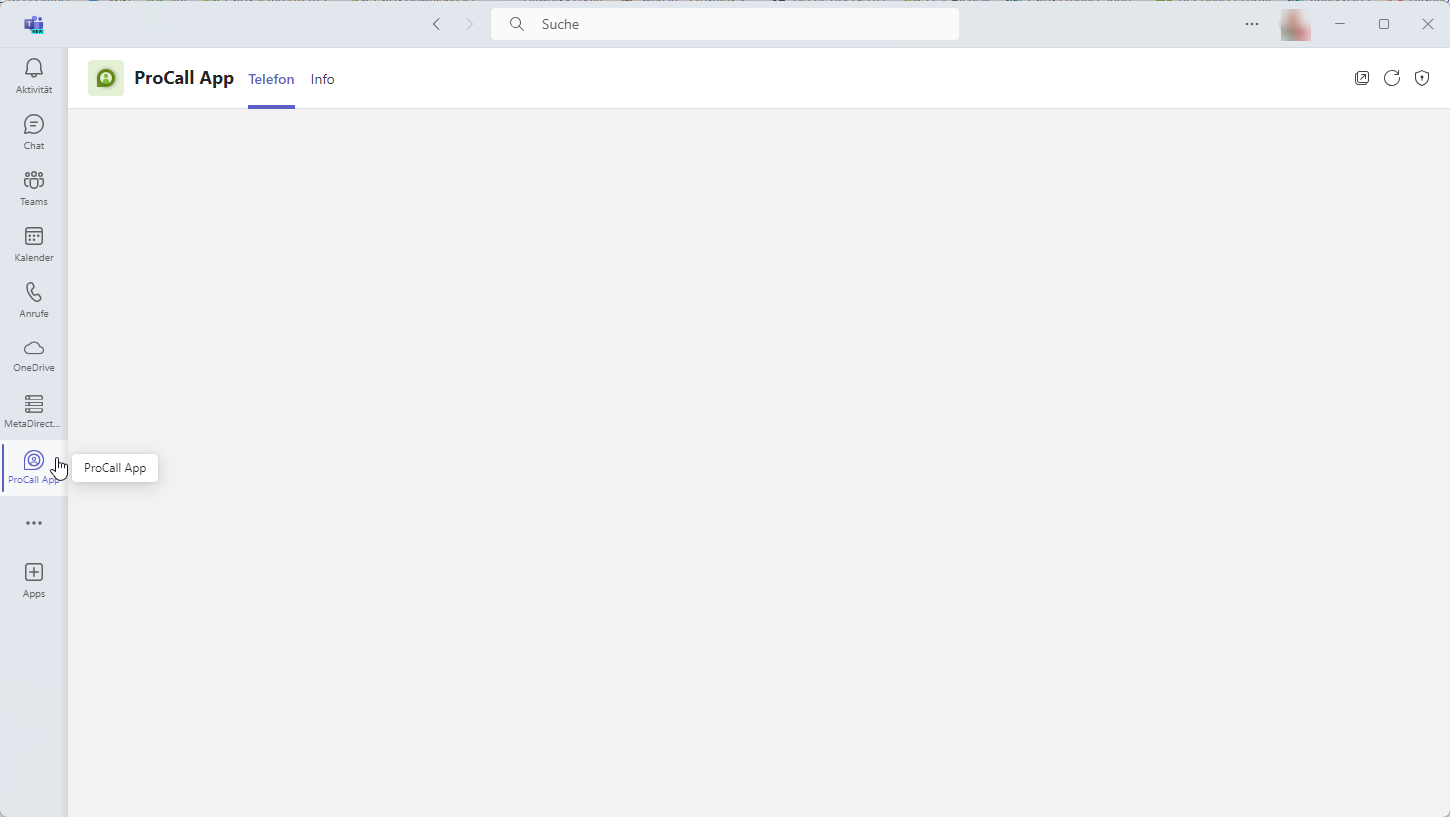Navigate back with the left arrow

436,24
